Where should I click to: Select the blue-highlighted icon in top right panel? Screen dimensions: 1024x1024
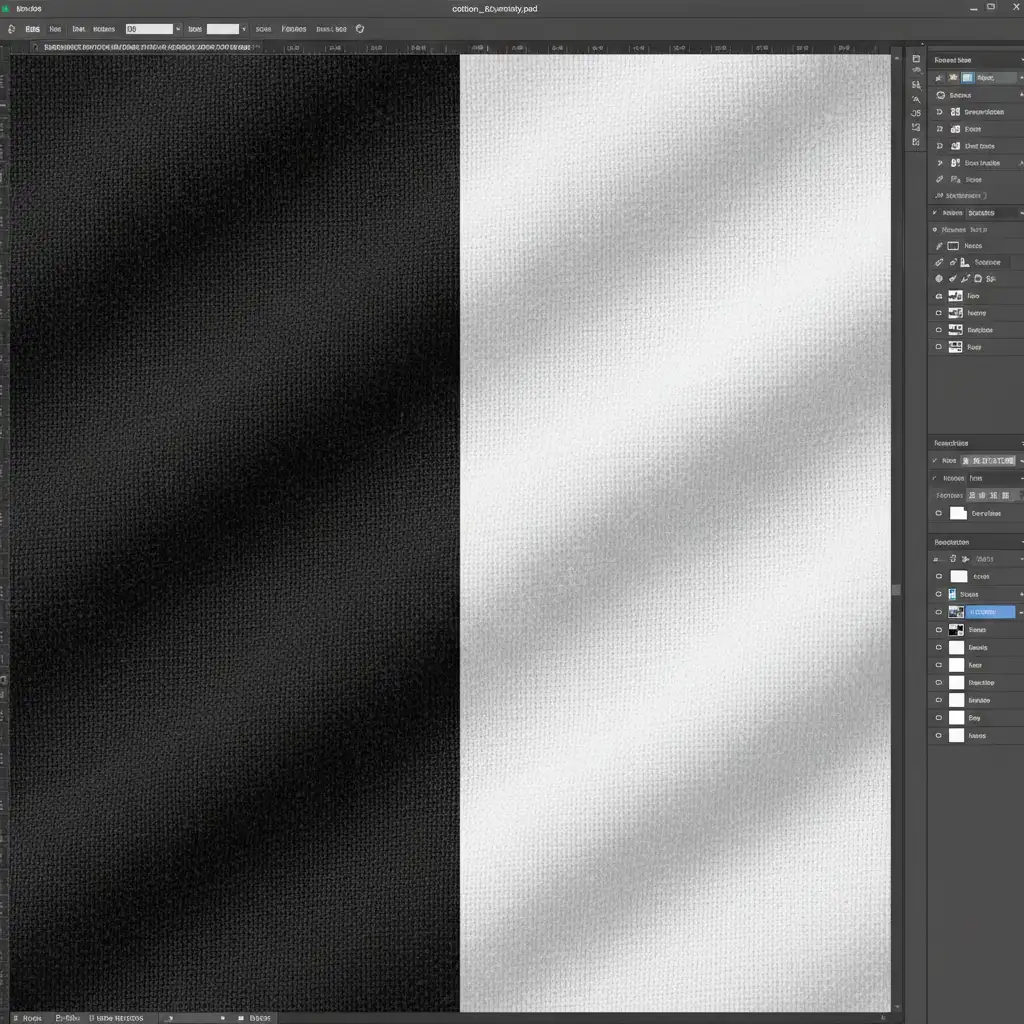(x=966, y=77)
